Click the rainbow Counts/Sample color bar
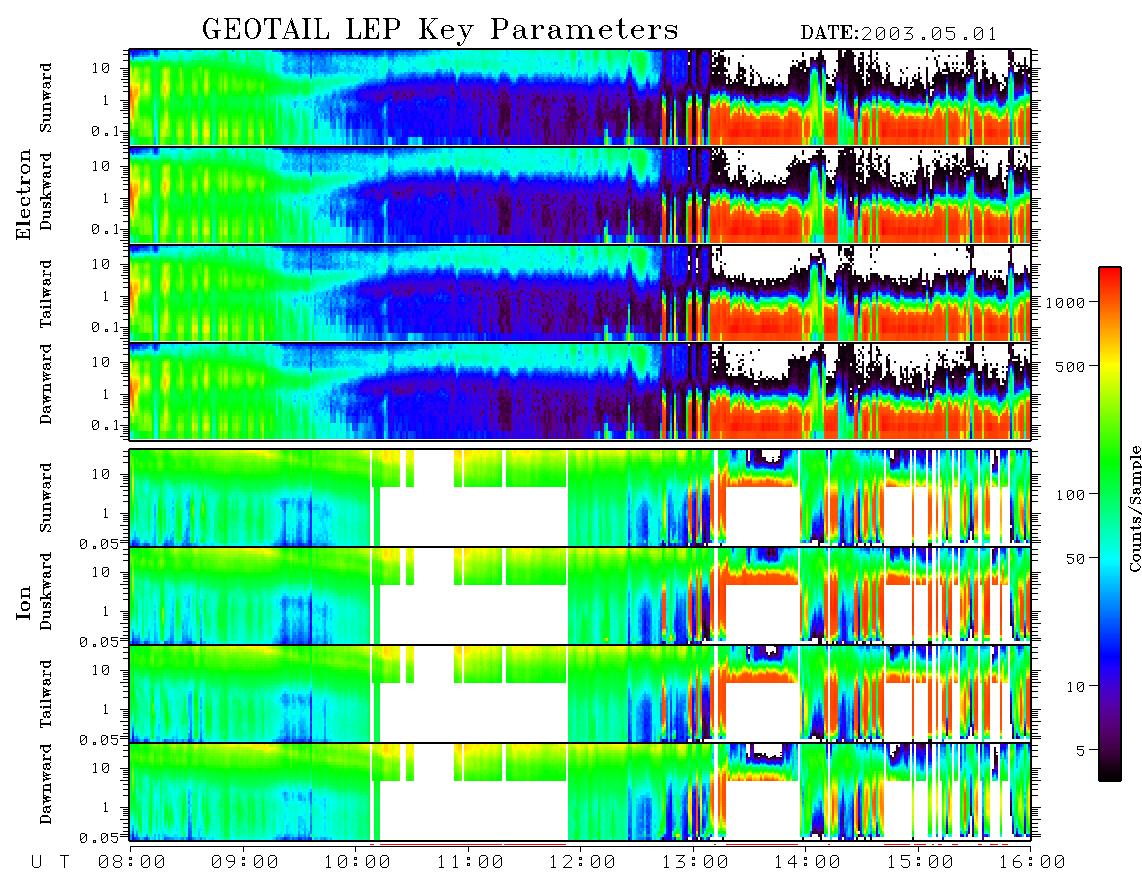The width and height of the screenshot is (1142, 880). (1109, 524)
